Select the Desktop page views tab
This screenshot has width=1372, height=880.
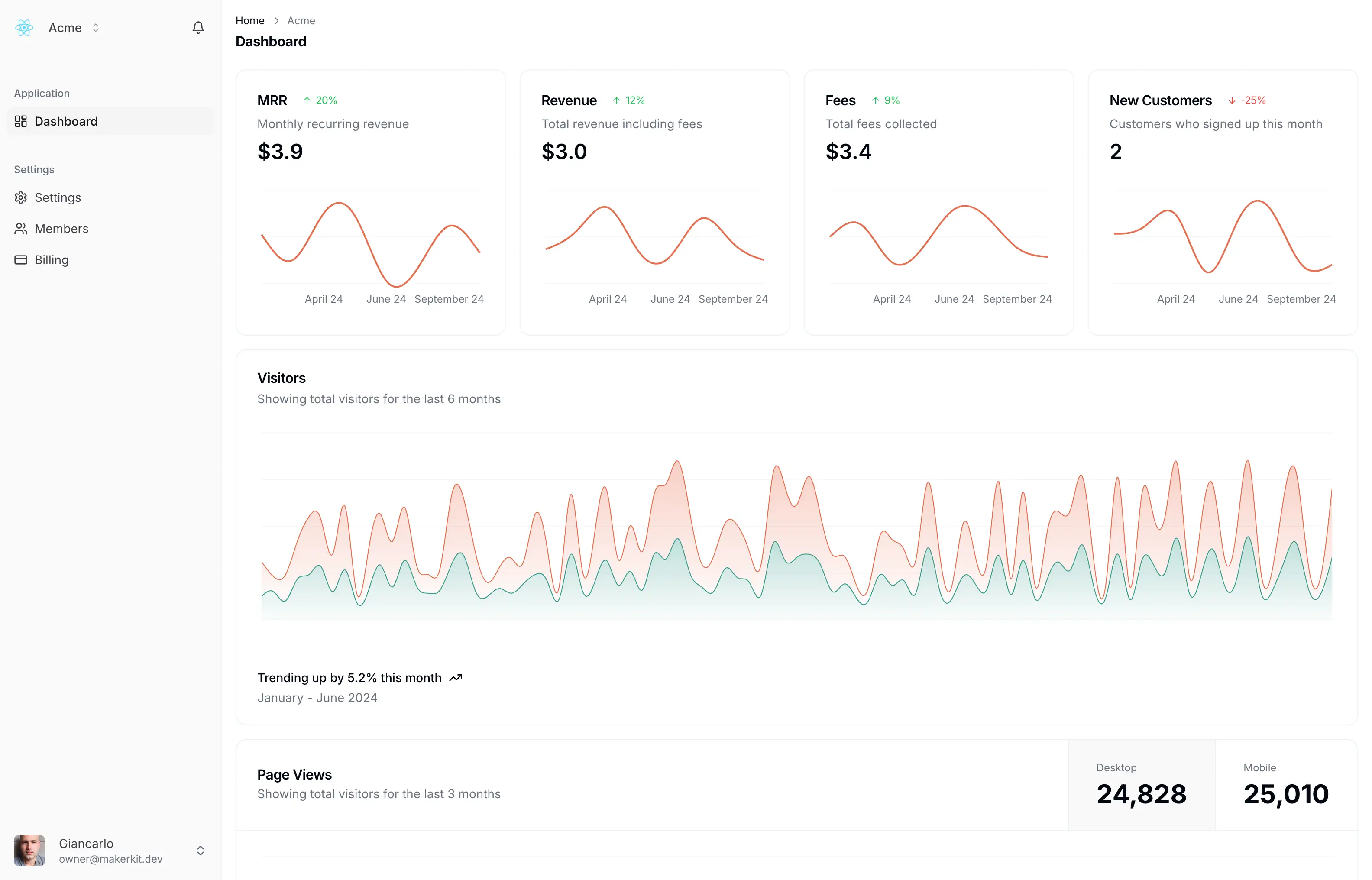[x=1141, y=785]
